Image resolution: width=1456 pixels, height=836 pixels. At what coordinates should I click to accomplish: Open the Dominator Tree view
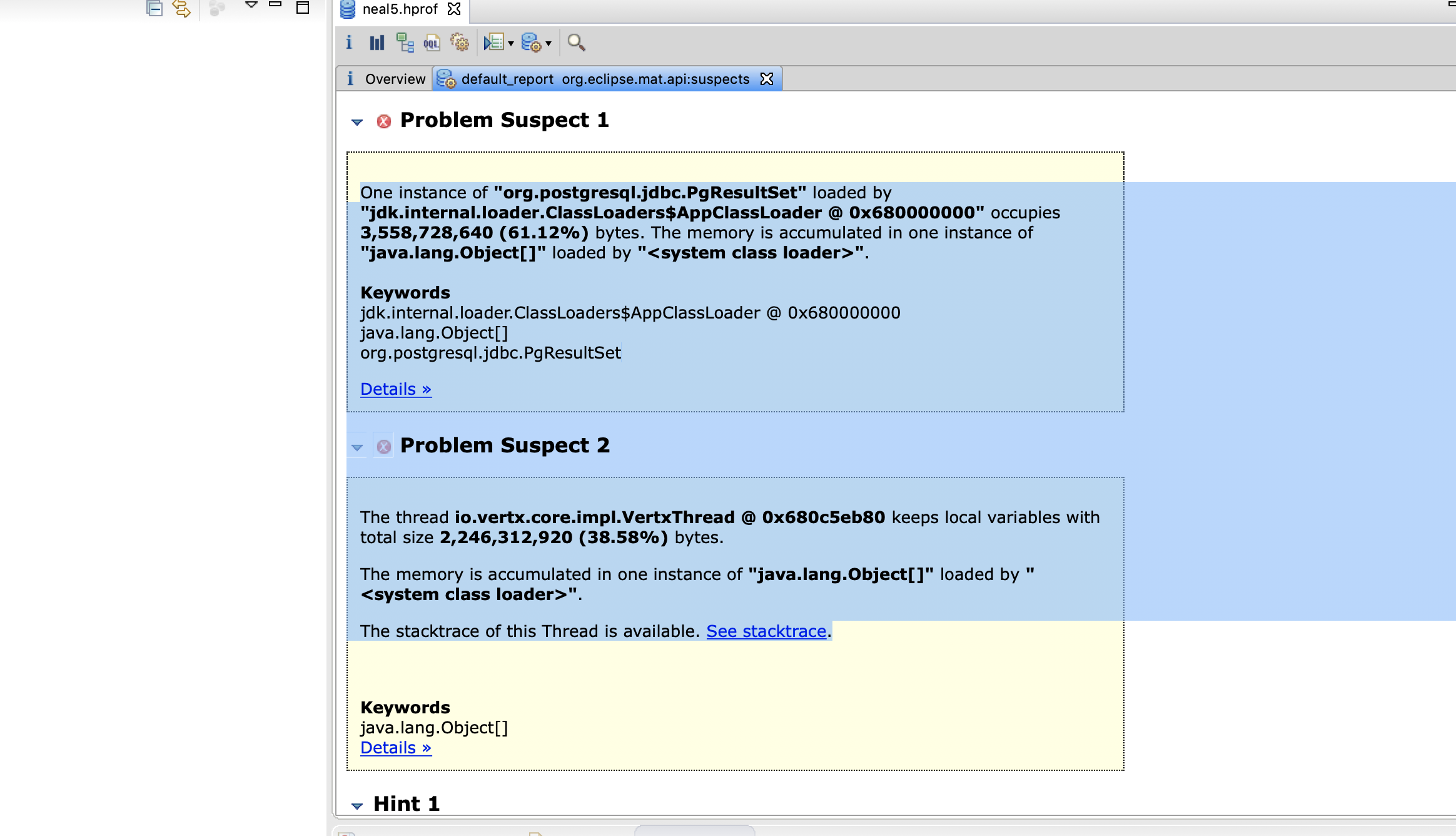point(405,43)
